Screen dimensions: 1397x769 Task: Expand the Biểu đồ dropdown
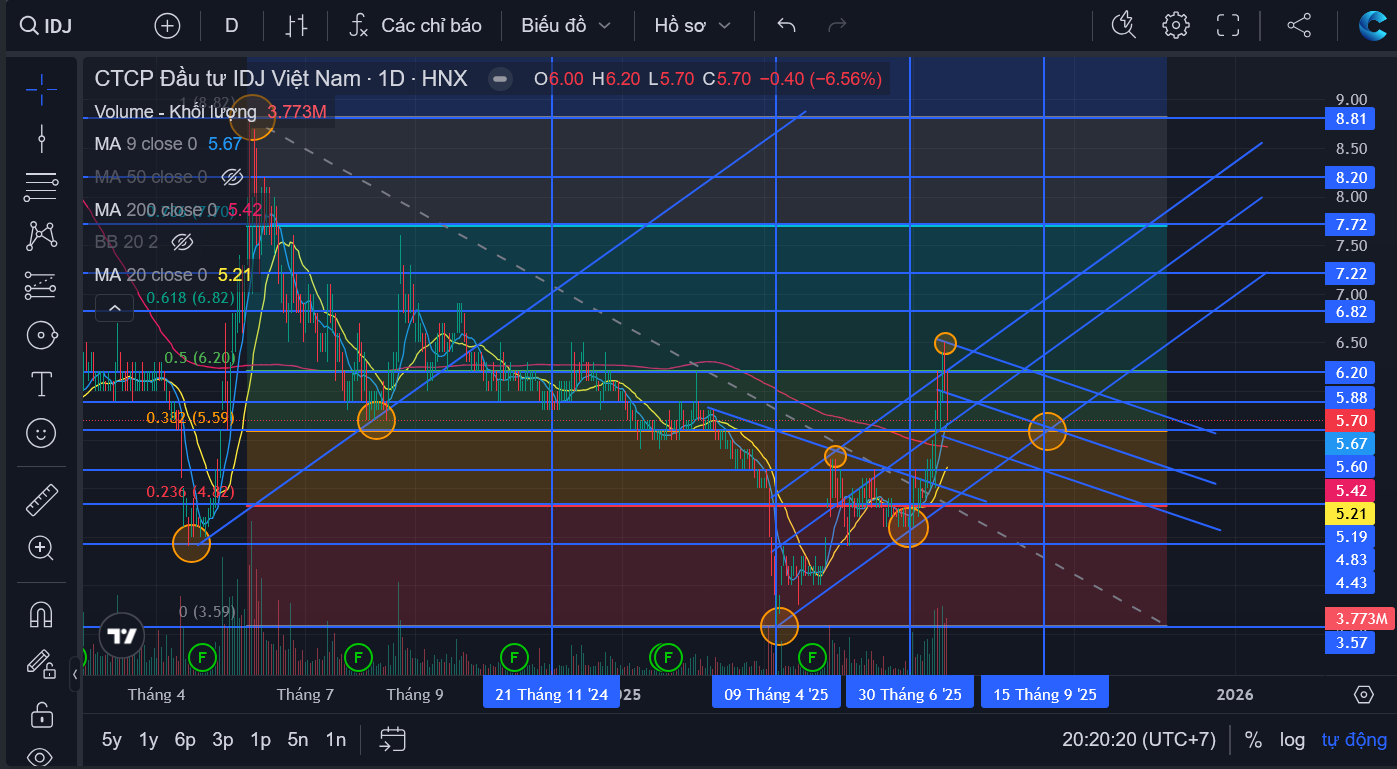565,25
